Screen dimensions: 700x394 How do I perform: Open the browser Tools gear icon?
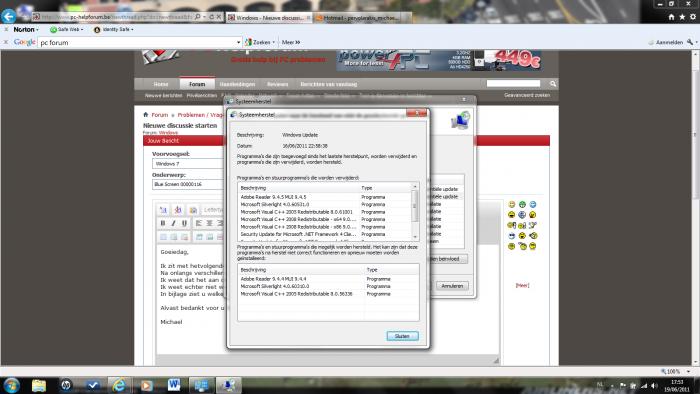pyautogui.click(x=693, y=17)
